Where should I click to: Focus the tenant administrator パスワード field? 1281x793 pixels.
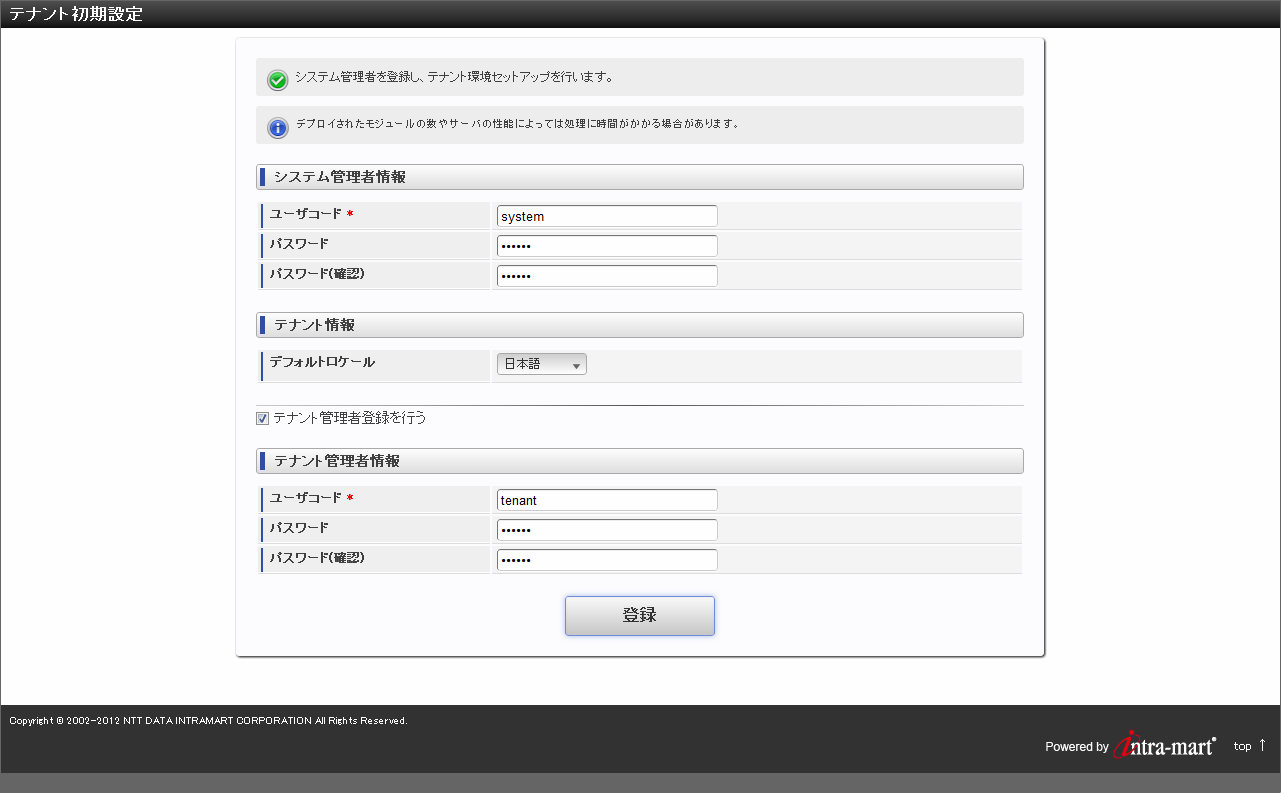pos(607,530)
